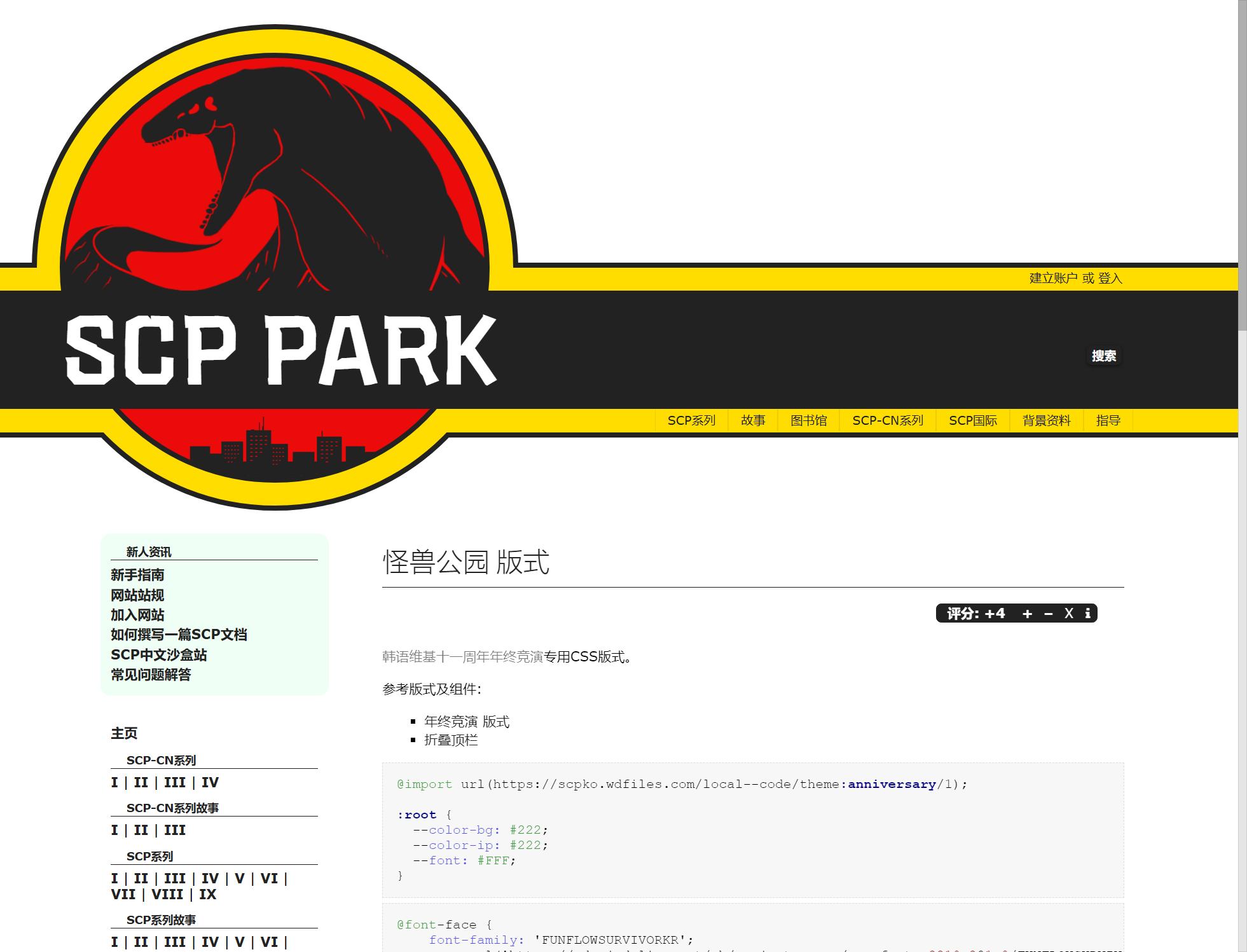Open 新手指南 in the sidebar
This screenshot has height=952, width=1247.
(x=137, y=575)
